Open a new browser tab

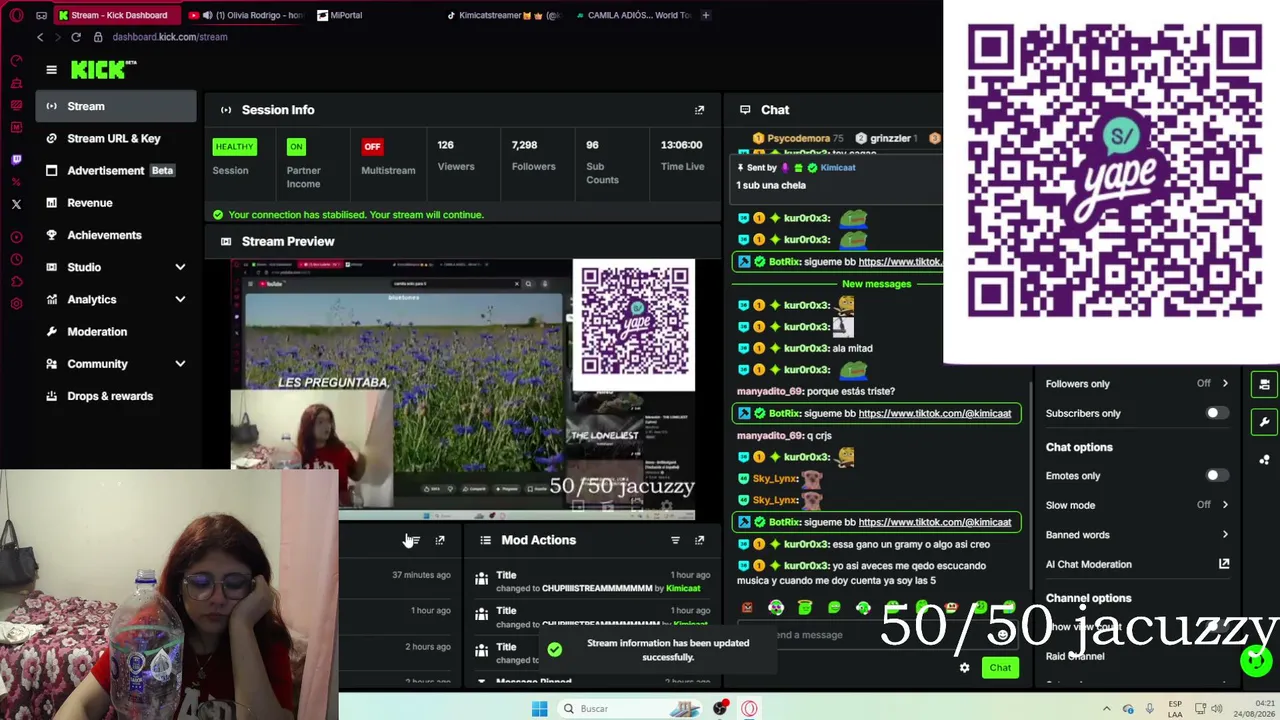coord(705,15)
